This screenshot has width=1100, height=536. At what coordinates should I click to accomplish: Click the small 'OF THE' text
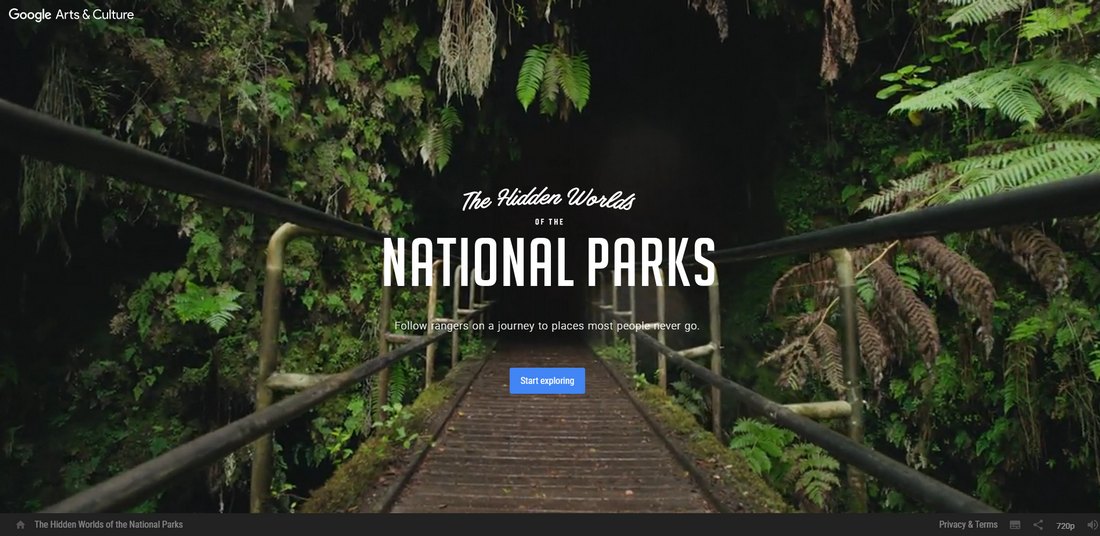pos(549,222)
